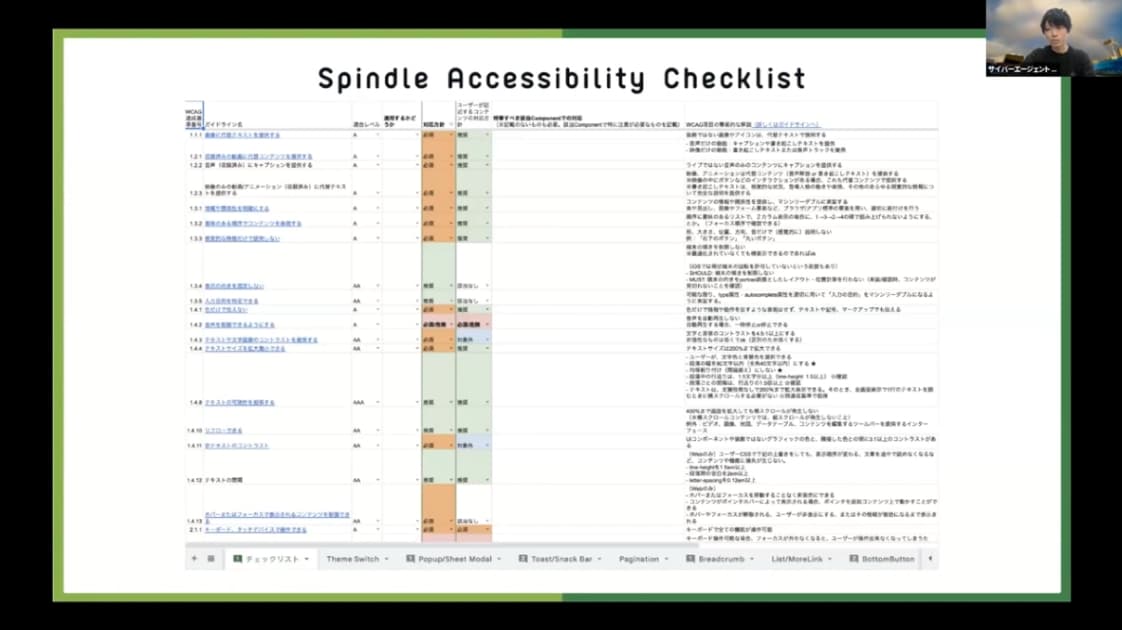
Task: Click the presenter's webcam thumbnail
Action: [x=1053, y=38]
